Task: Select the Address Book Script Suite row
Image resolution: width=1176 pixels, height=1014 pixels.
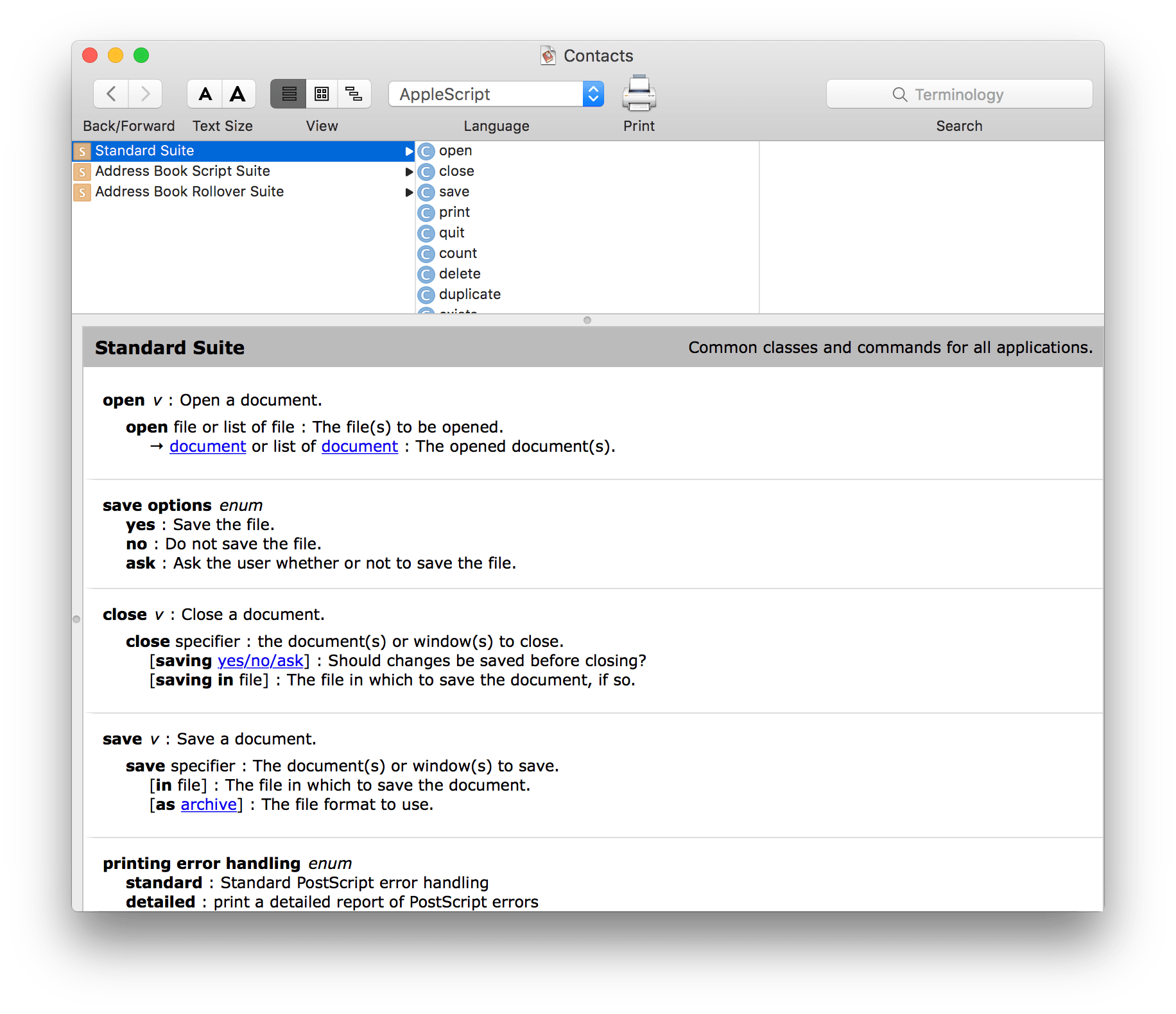Action: pos(243,171)
